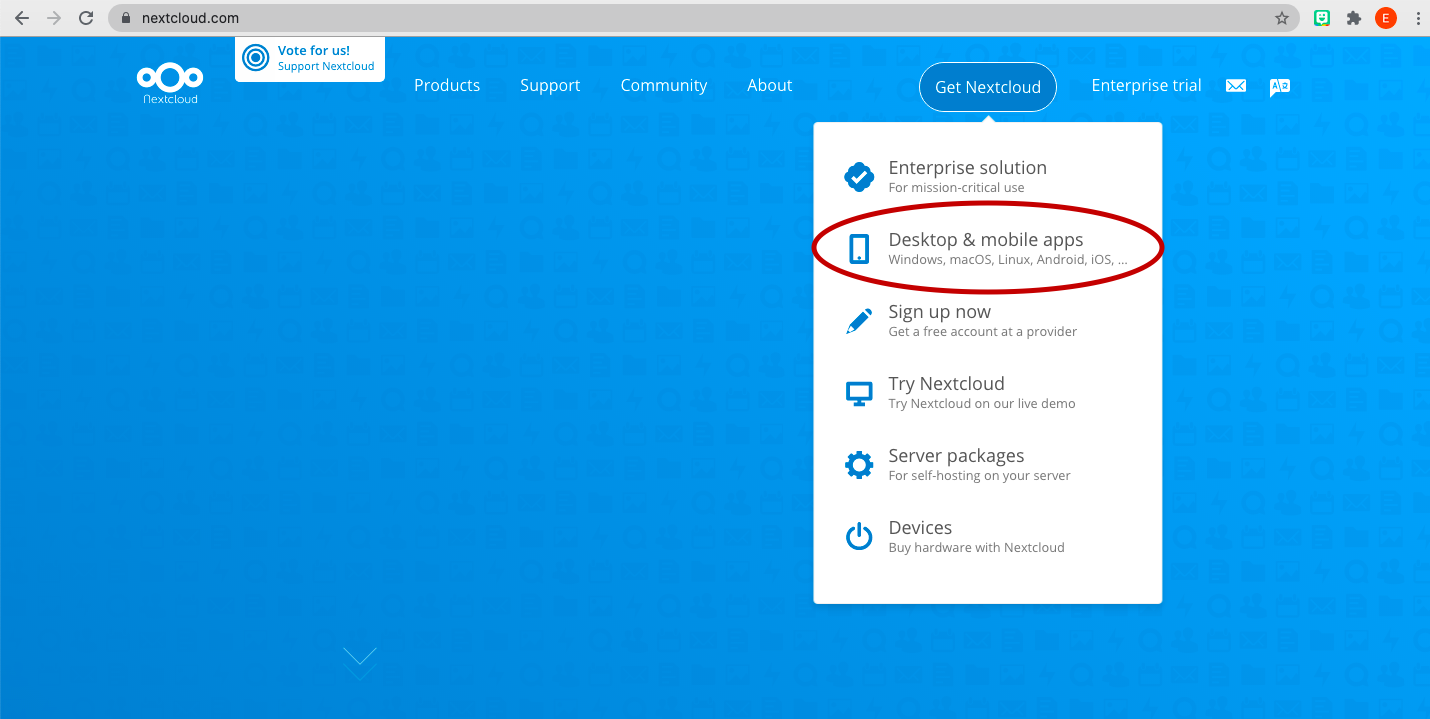Open the Products menu
1430x719 pixels.
pyautogui.click(x=447, y=86)
